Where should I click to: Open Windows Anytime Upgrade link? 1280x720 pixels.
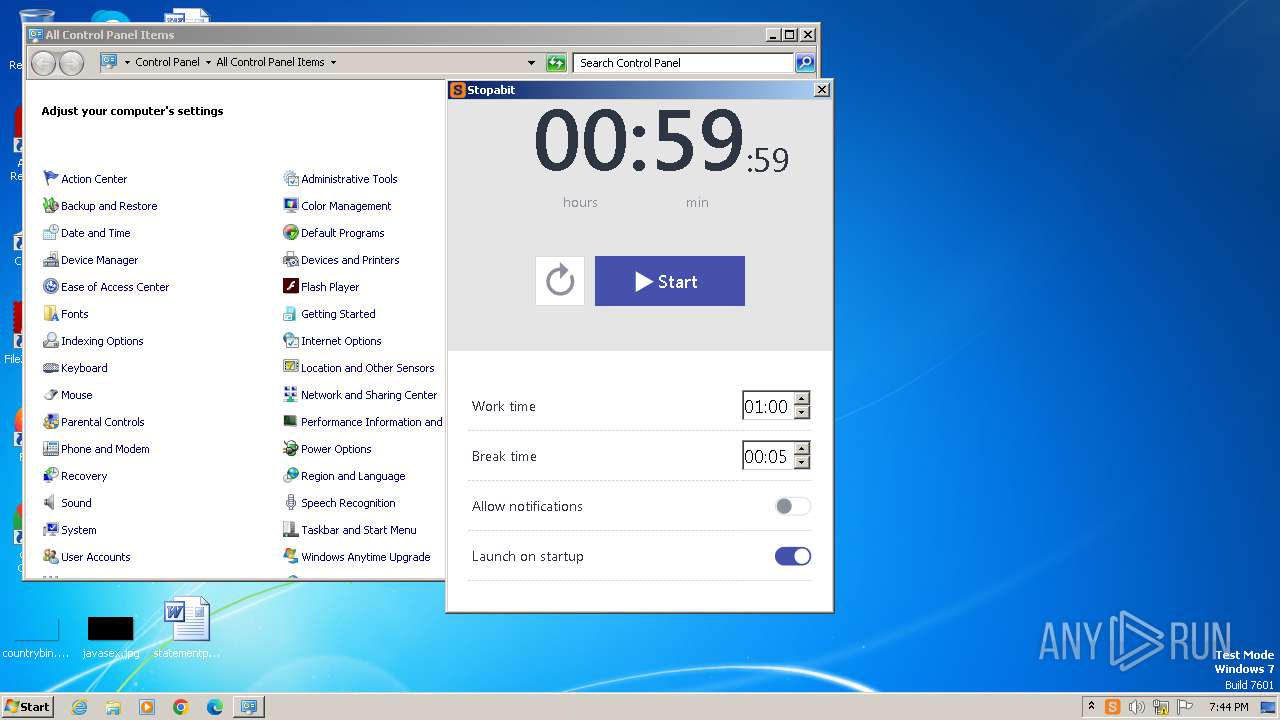pos(365,557)
